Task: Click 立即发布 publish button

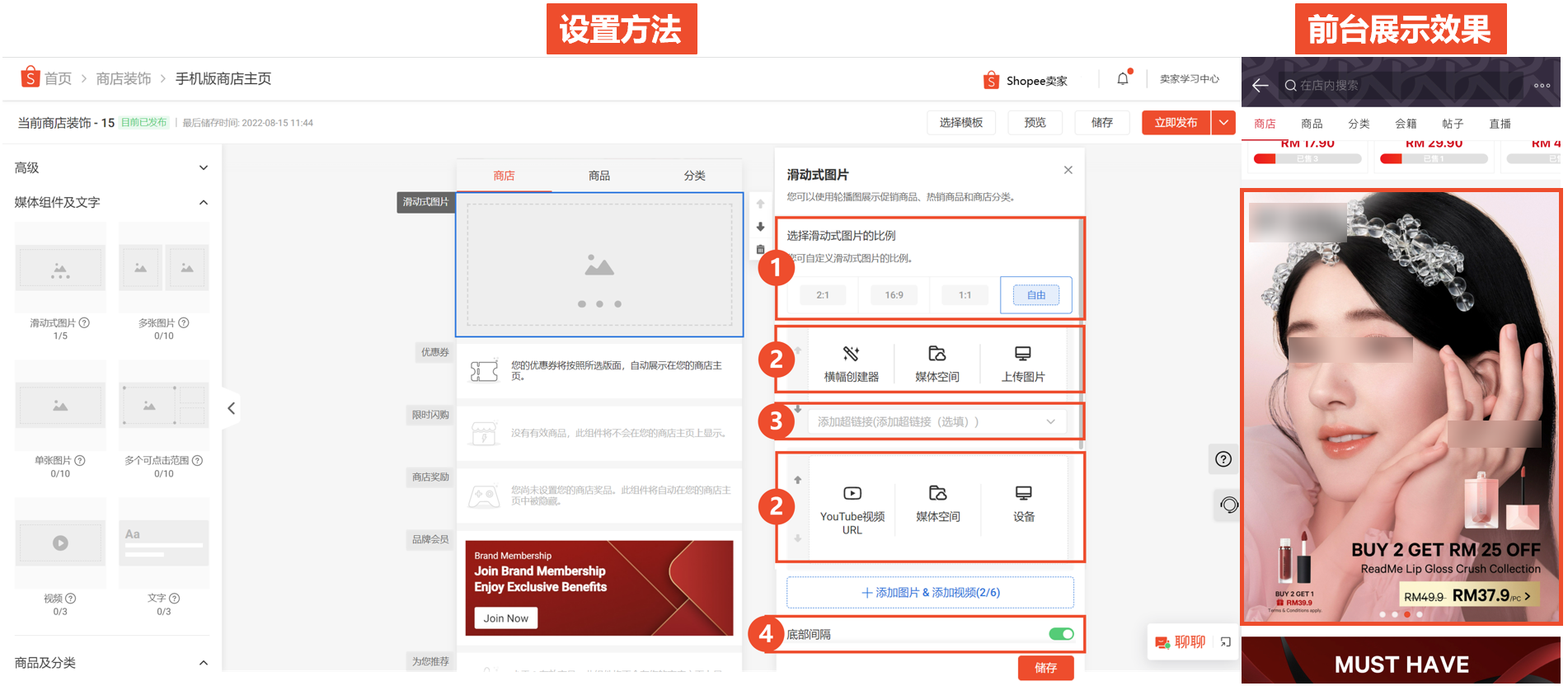Action: tap(1176, 123)
